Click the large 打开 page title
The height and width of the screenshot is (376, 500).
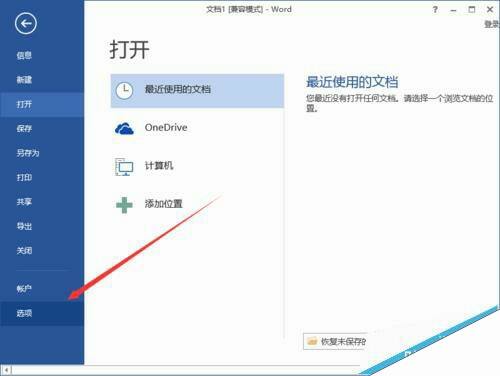click(x=130, y=50)
